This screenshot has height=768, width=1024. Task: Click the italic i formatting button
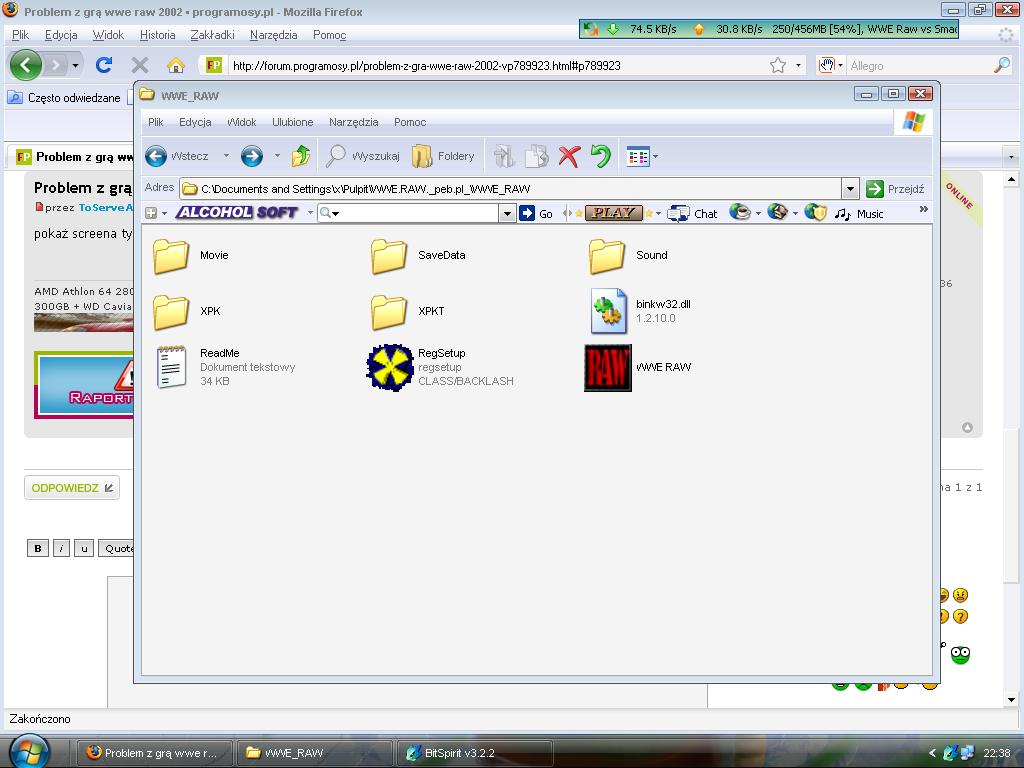coord(61,549)
